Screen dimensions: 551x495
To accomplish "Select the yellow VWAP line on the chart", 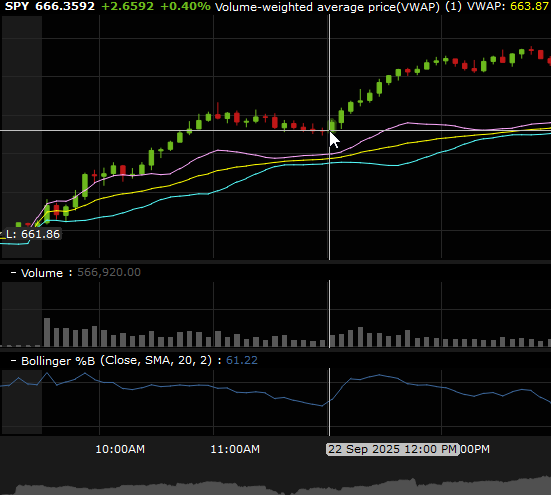I will pos(246,166).
